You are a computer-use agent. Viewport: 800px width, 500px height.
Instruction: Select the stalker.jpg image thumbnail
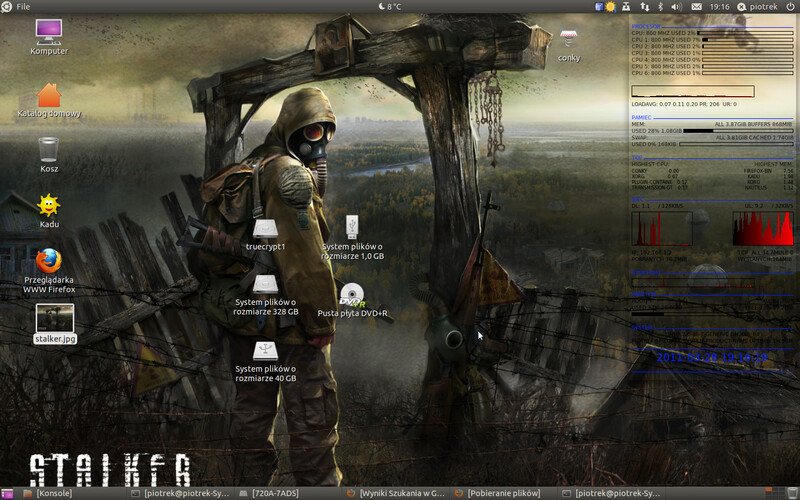click(x=54, y=319)
